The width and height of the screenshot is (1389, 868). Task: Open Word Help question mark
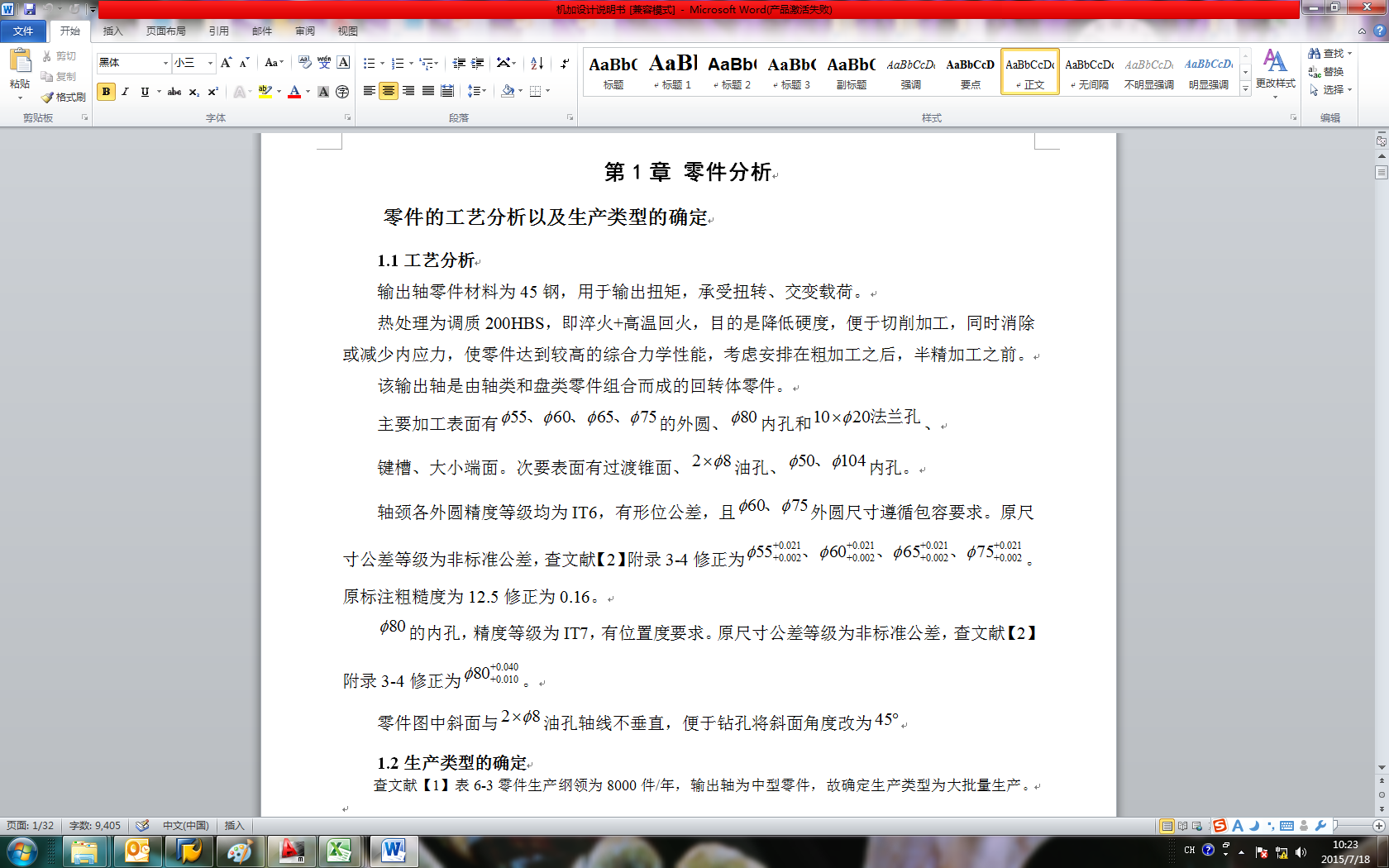(x=1379, y=31)
